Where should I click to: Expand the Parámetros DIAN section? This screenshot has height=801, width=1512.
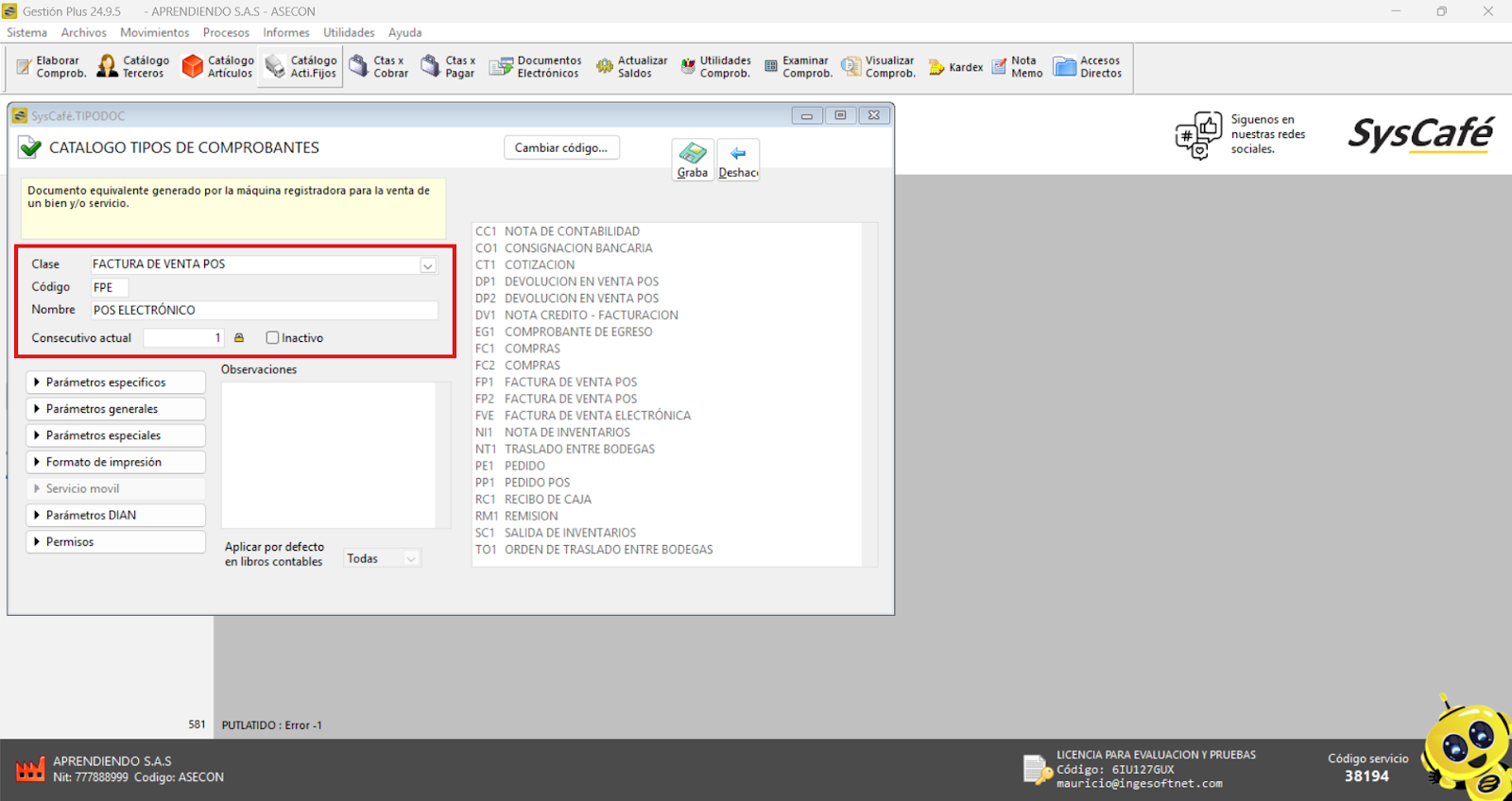115,516
